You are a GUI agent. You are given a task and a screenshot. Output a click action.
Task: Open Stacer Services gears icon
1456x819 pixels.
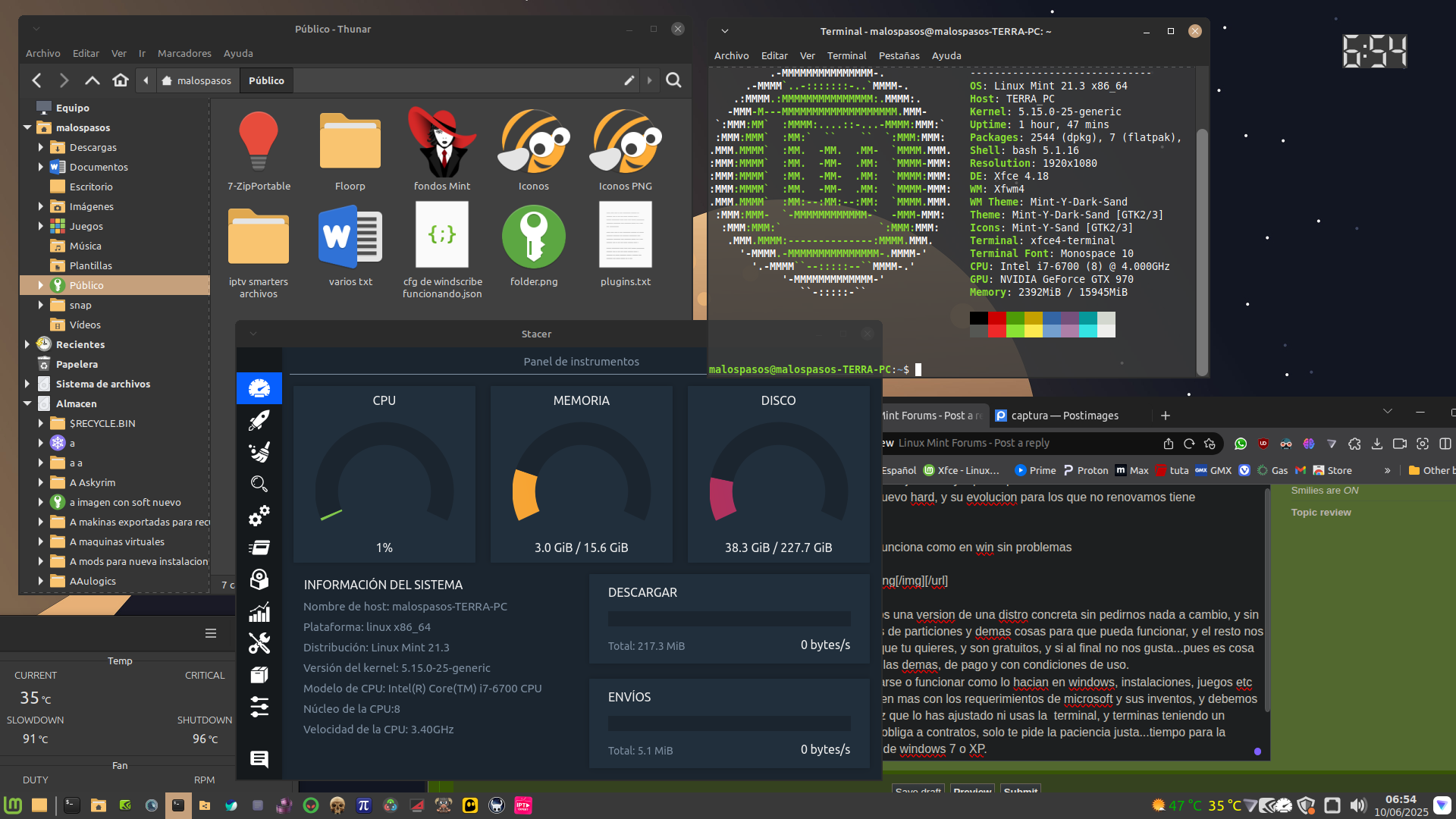point(259,516)
